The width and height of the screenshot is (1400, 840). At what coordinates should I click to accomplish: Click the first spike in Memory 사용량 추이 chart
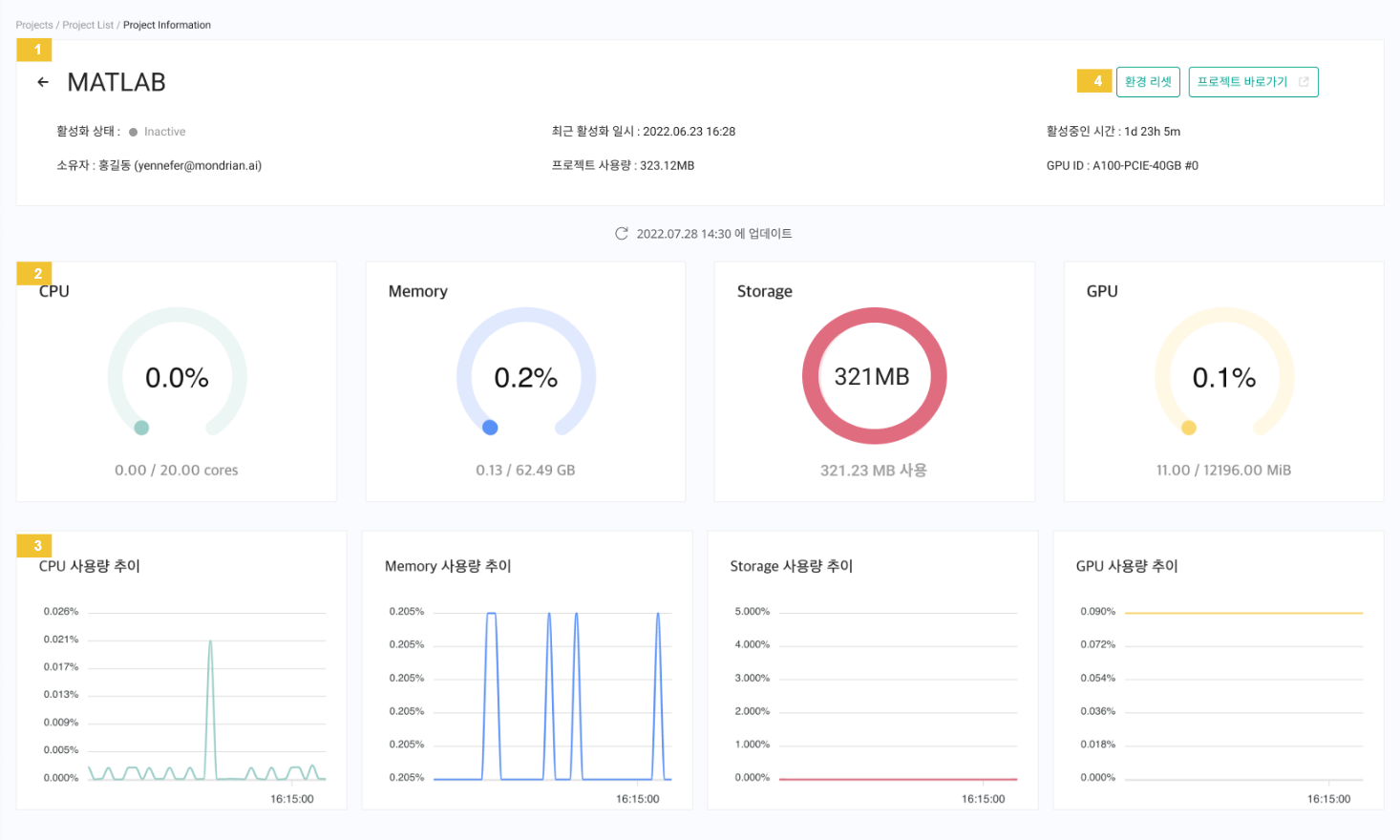491,614
